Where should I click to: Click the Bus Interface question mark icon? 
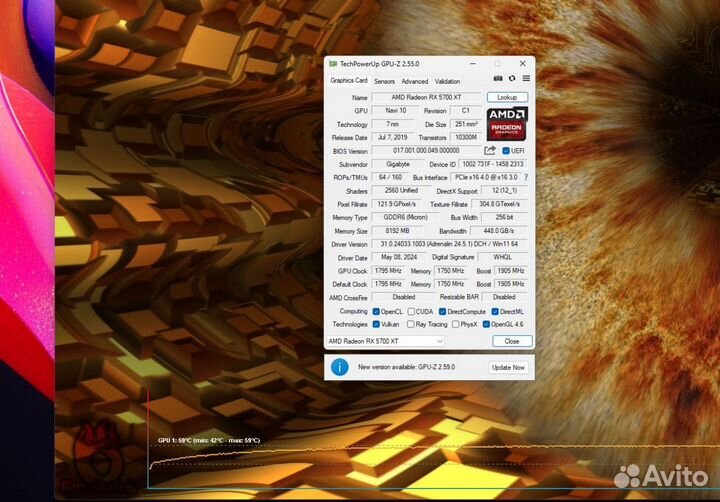coord(526,177)
